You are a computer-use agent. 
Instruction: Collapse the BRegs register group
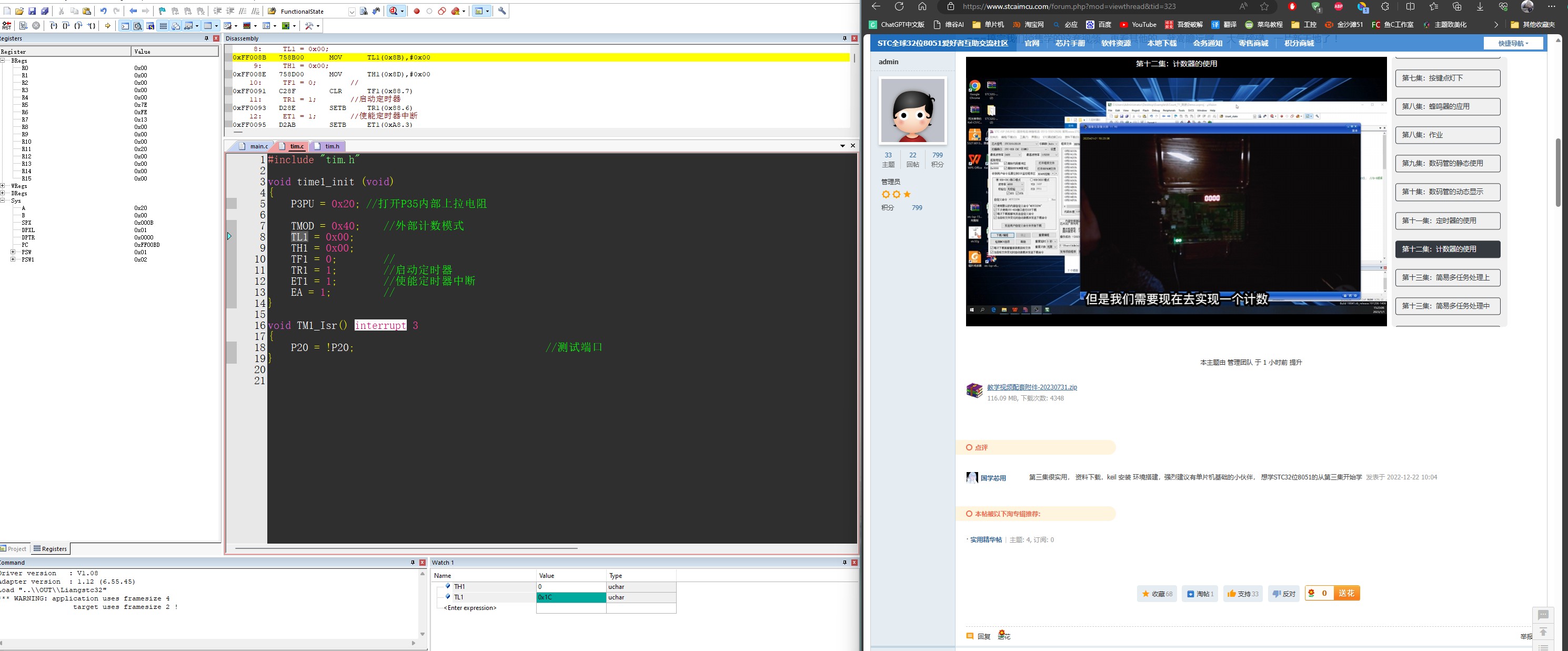click(x=3, y=61)
